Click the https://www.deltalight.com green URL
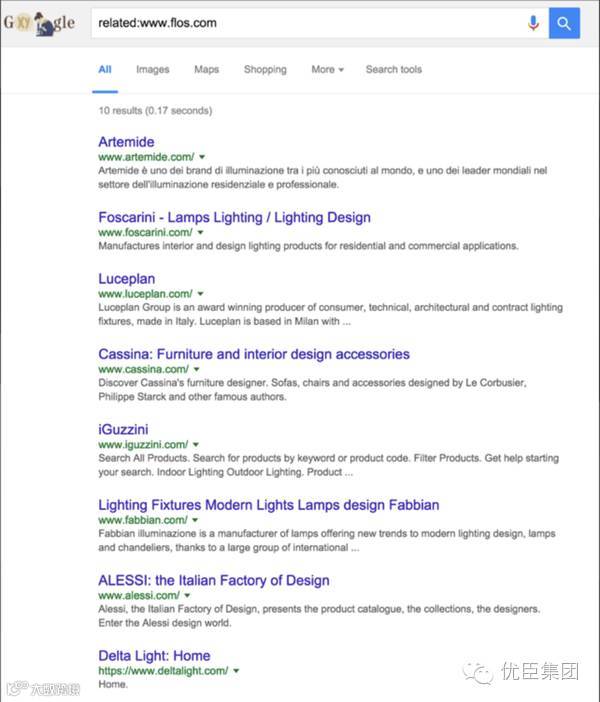The width and height of the screenshot is (600, 702). (163, 671)
